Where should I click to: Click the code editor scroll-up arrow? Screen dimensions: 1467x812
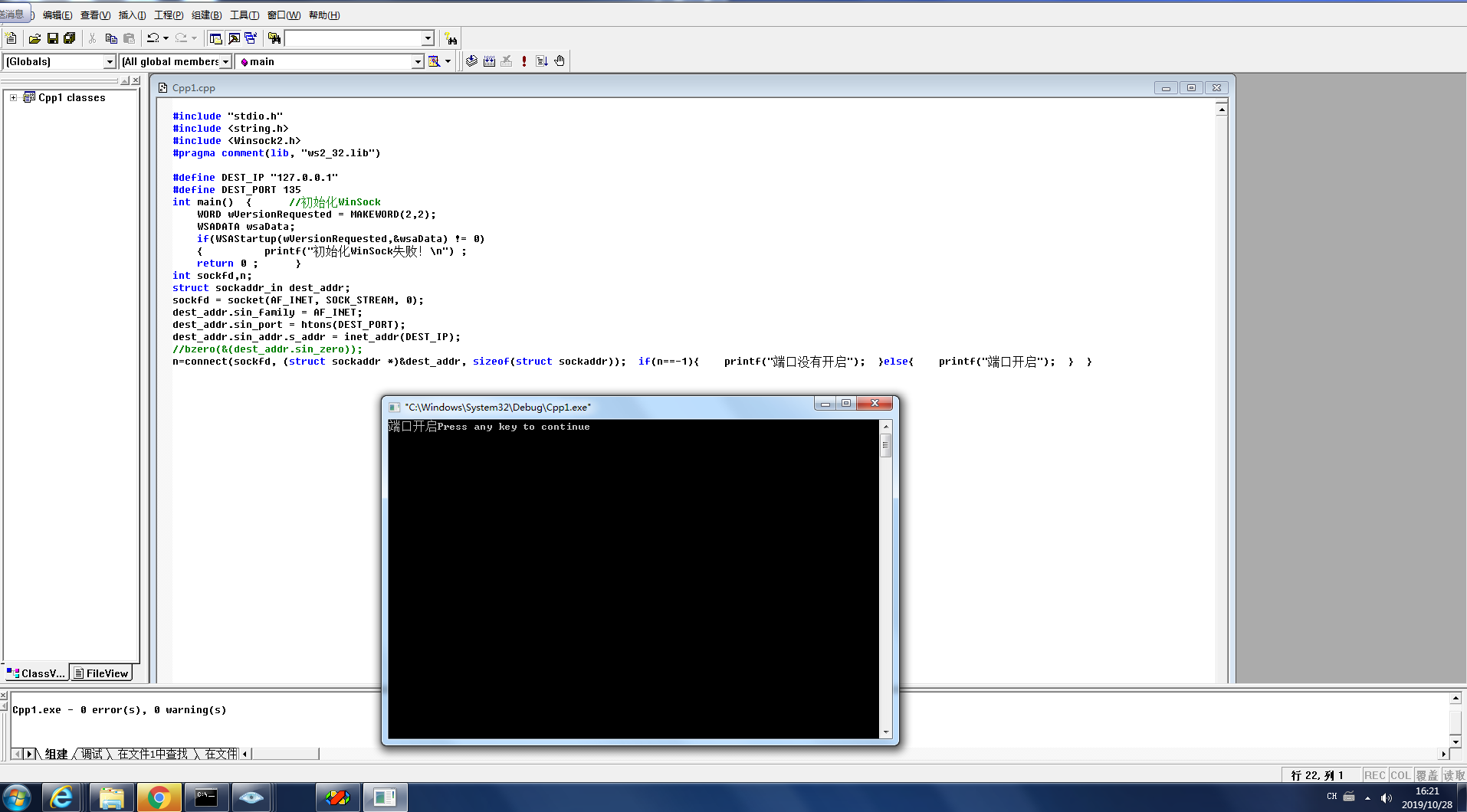pos(1222,110)
